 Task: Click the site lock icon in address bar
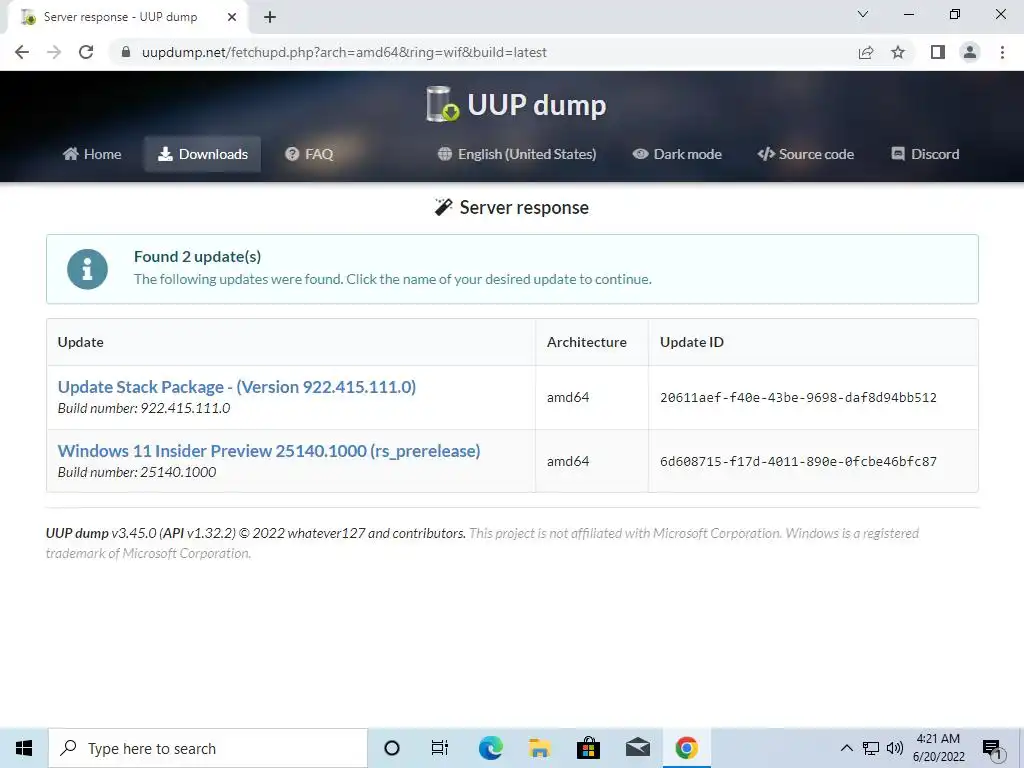coord(126,52)
